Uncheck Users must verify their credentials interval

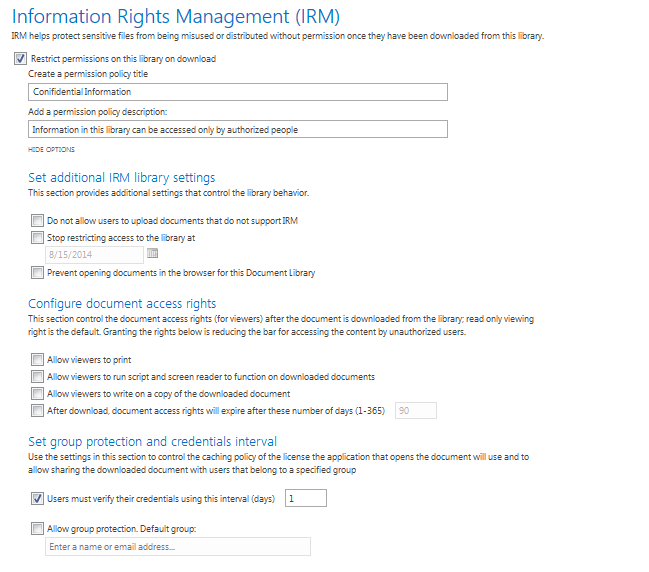(37, 498)
